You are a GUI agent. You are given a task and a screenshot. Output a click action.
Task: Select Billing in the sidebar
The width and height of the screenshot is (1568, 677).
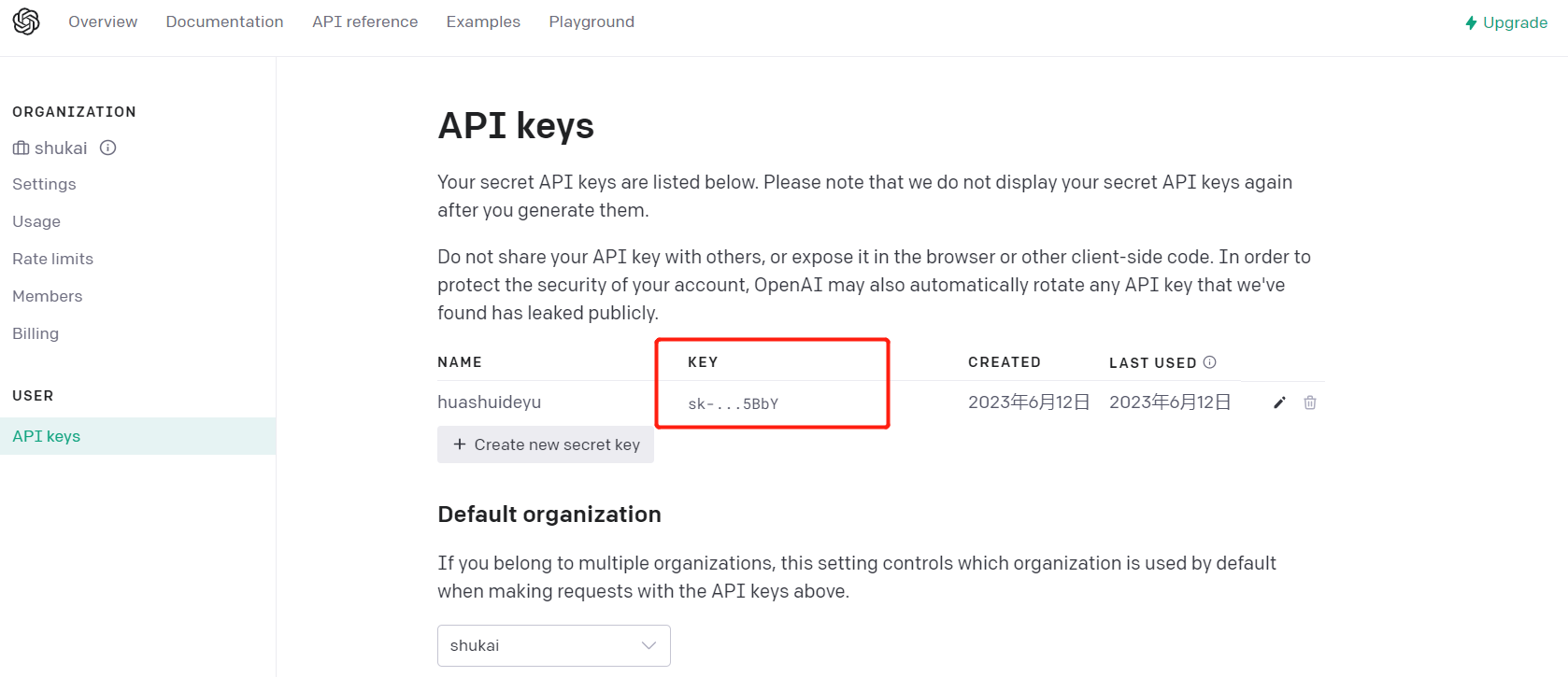(36, 333)
